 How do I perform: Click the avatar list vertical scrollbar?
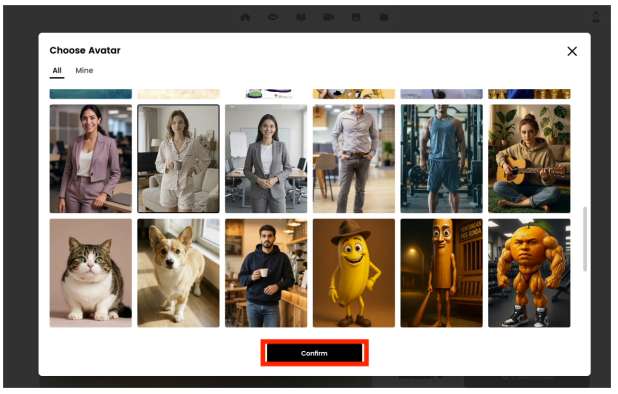584,239
